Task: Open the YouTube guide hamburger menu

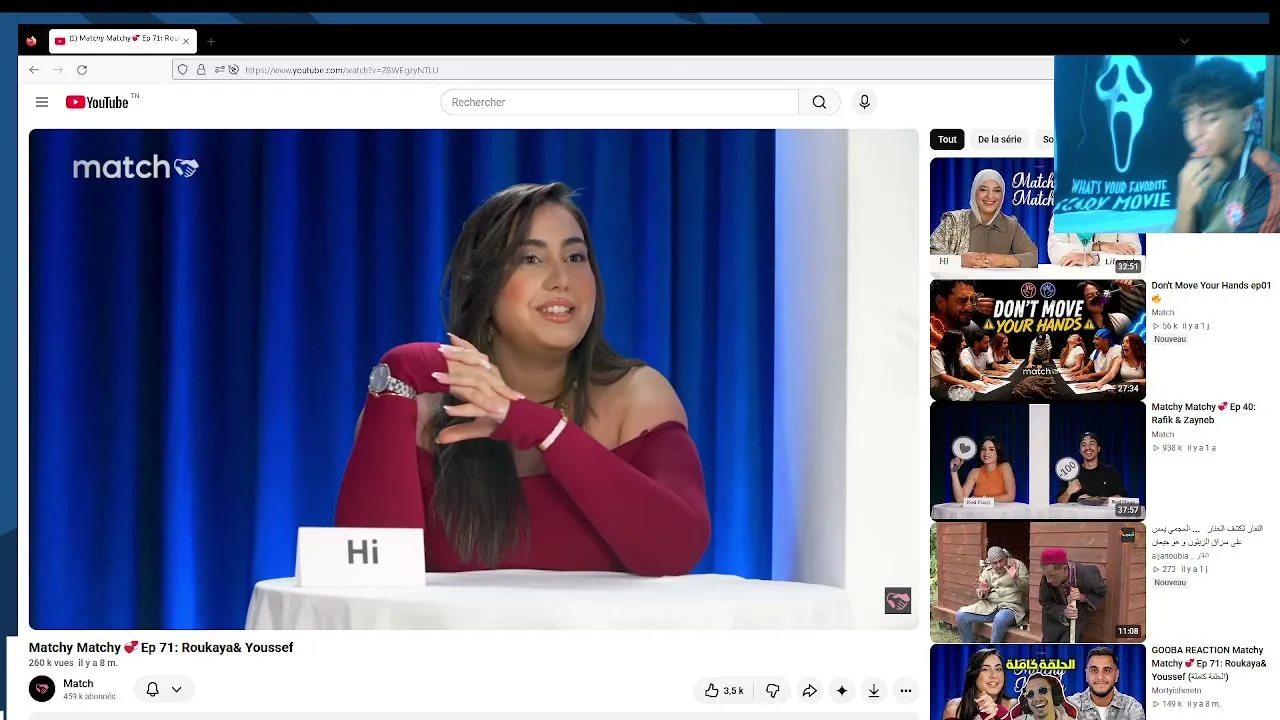Action: 42,102
